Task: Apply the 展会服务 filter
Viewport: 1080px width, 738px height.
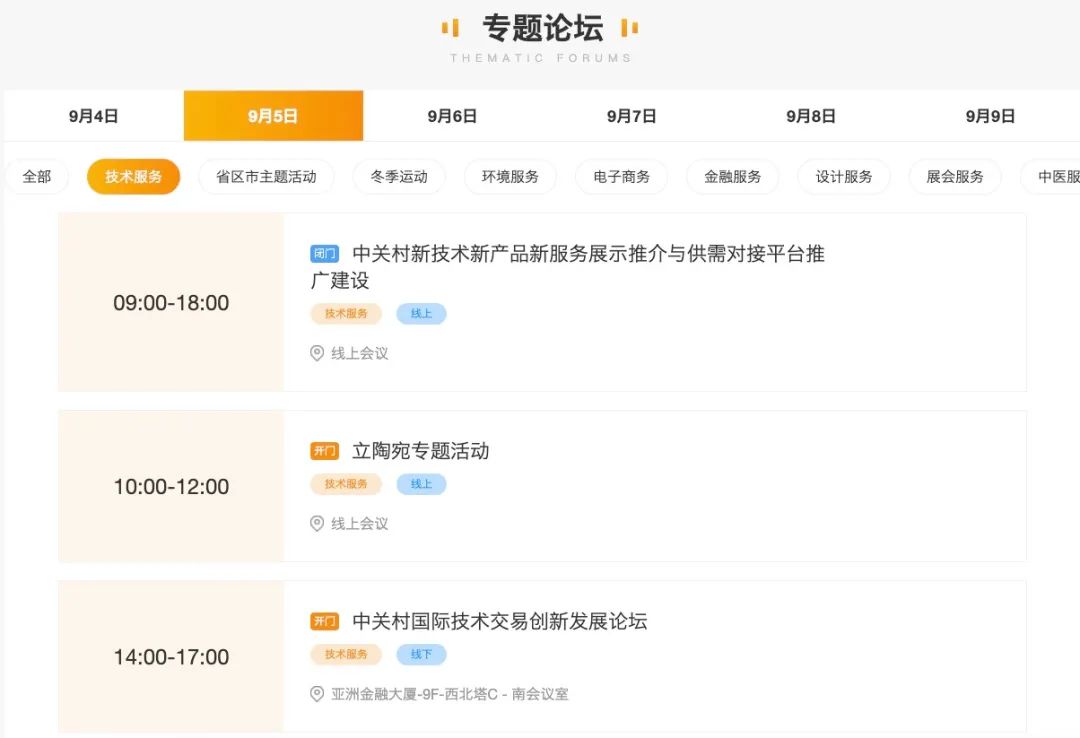Action: point(955,176)
